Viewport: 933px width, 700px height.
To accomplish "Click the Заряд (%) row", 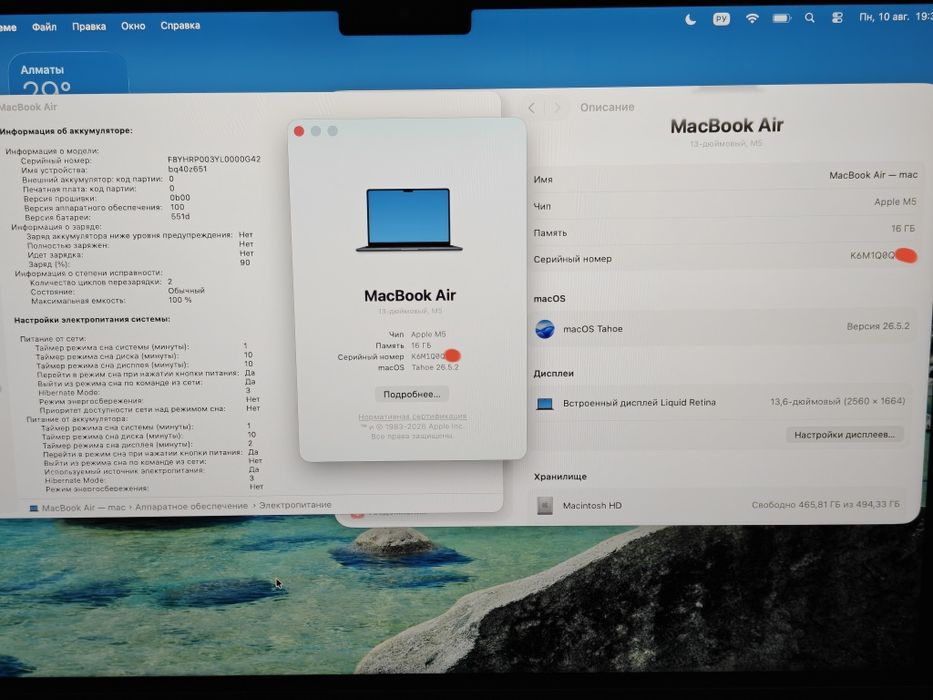I will point(139,264).
